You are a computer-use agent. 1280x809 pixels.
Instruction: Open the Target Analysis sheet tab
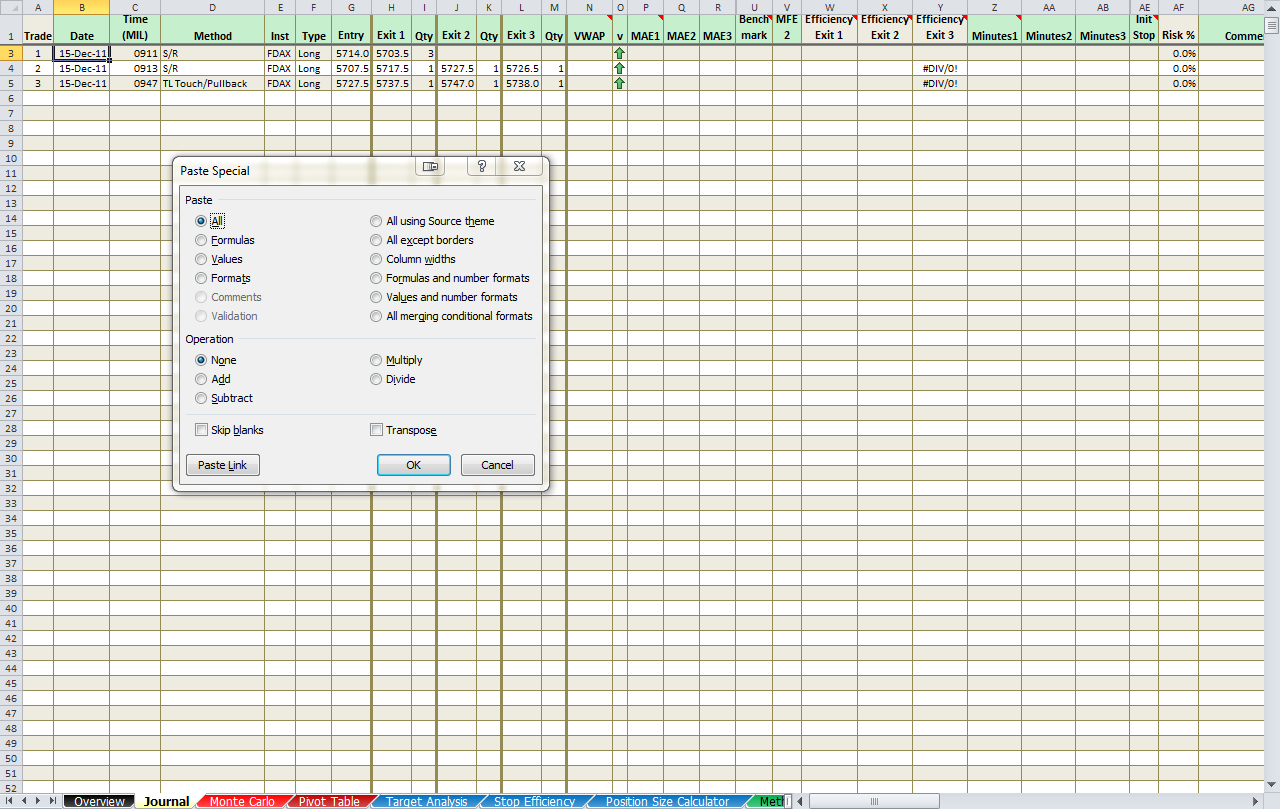click(426, 801)
